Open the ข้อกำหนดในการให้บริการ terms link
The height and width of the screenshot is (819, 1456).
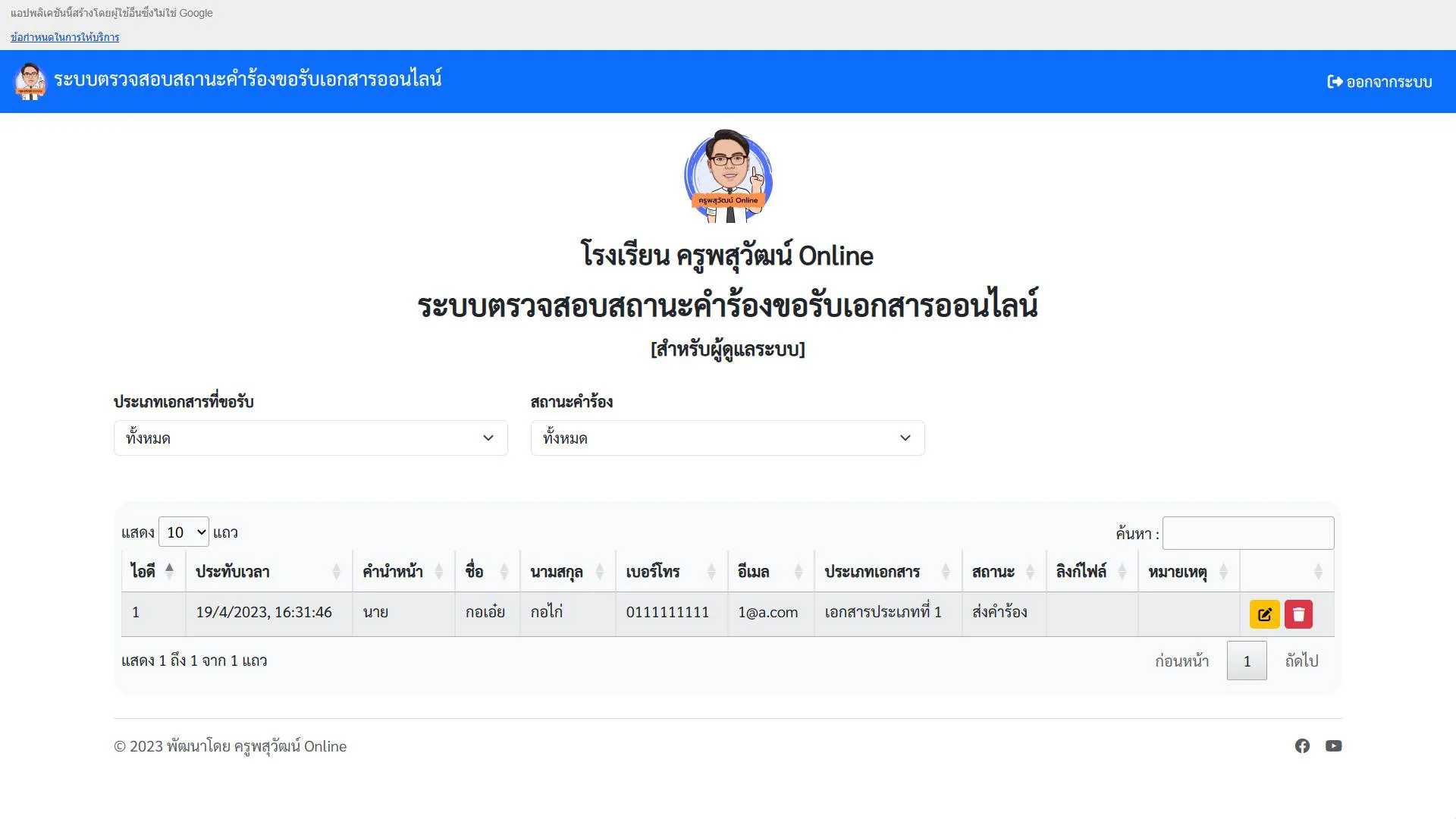pos(64,37)
